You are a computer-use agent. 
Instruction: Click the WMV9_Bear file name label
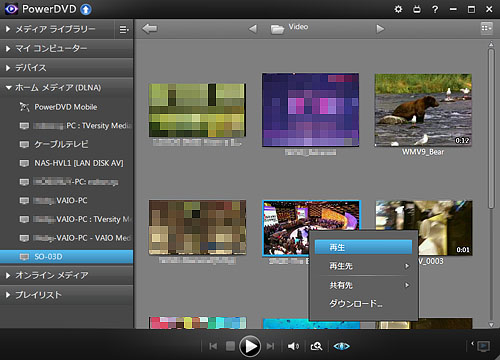click(x=423, y=152)
